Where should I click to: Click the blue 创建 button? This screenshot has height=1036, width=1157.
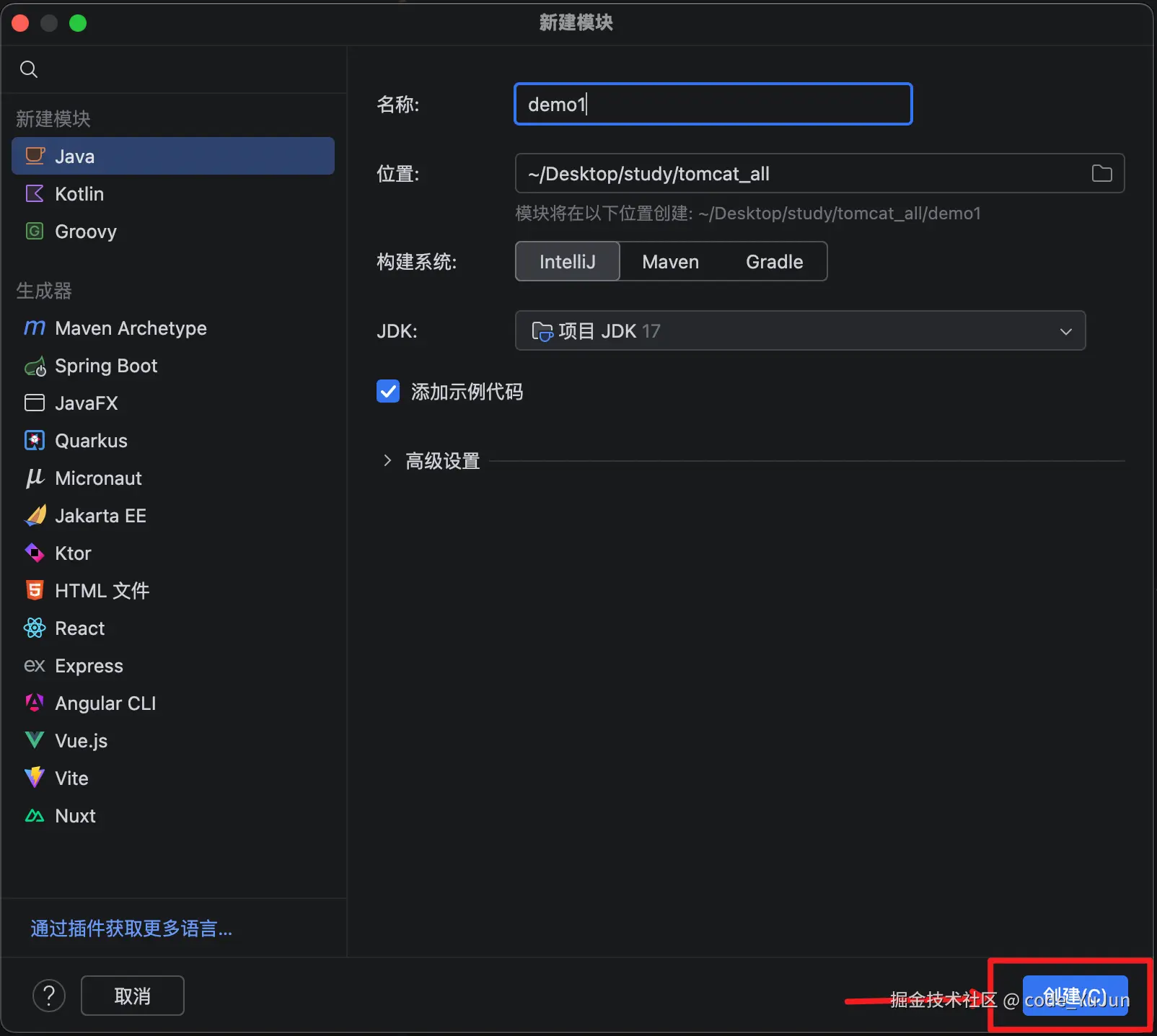(1075, 996)
